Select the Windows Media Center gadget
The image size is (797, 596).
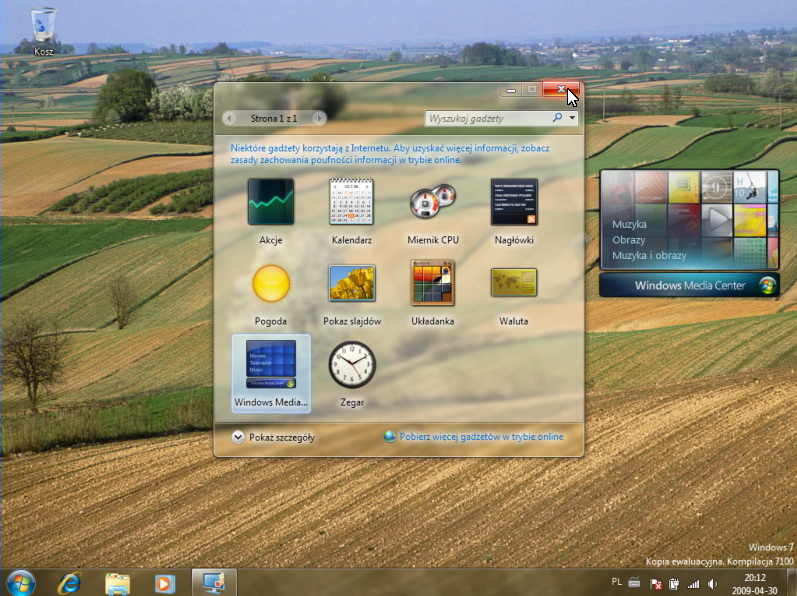(271, 373)
